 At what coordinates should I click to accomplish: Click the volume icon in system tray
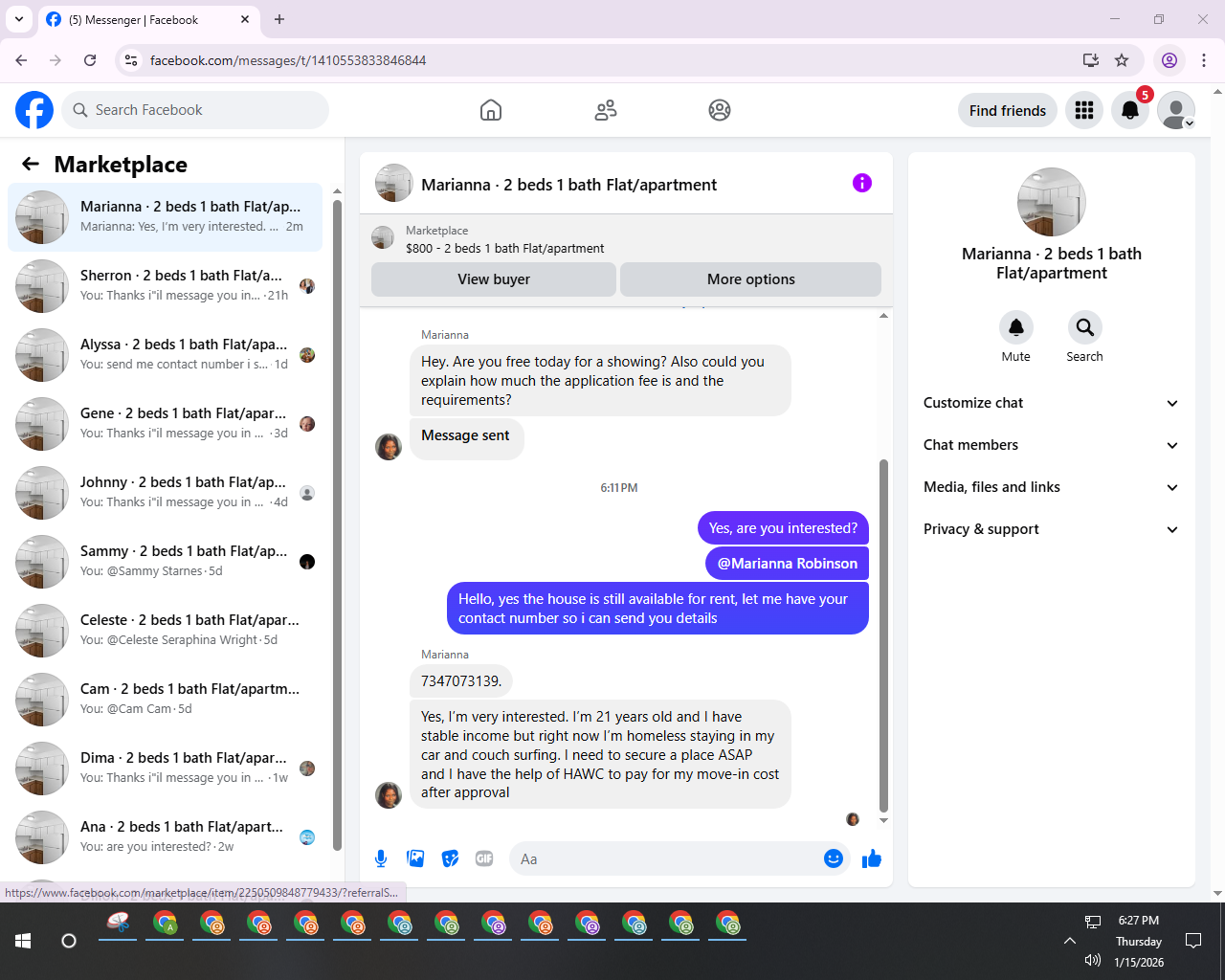1093,960
